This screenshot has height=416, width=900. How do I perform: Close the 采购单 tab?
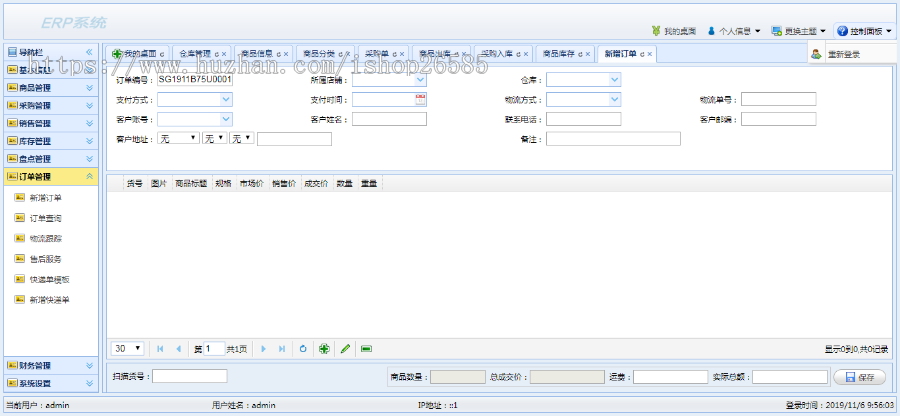(402, 54)
